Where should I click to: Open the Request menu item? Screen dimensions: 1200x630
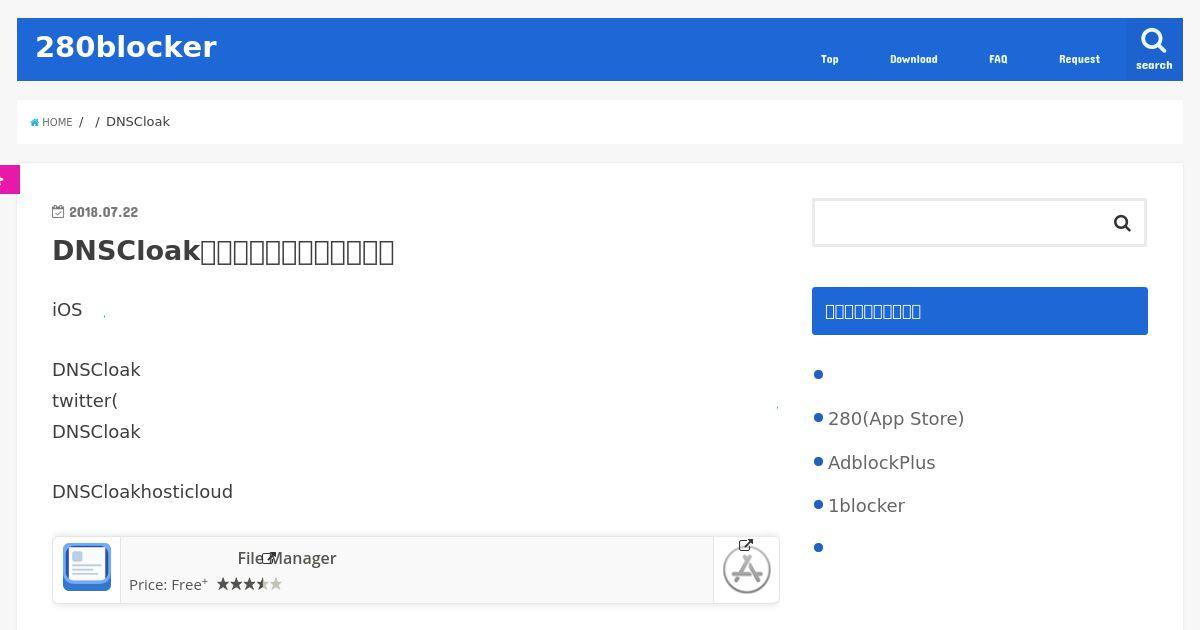tap(1079, 59)
